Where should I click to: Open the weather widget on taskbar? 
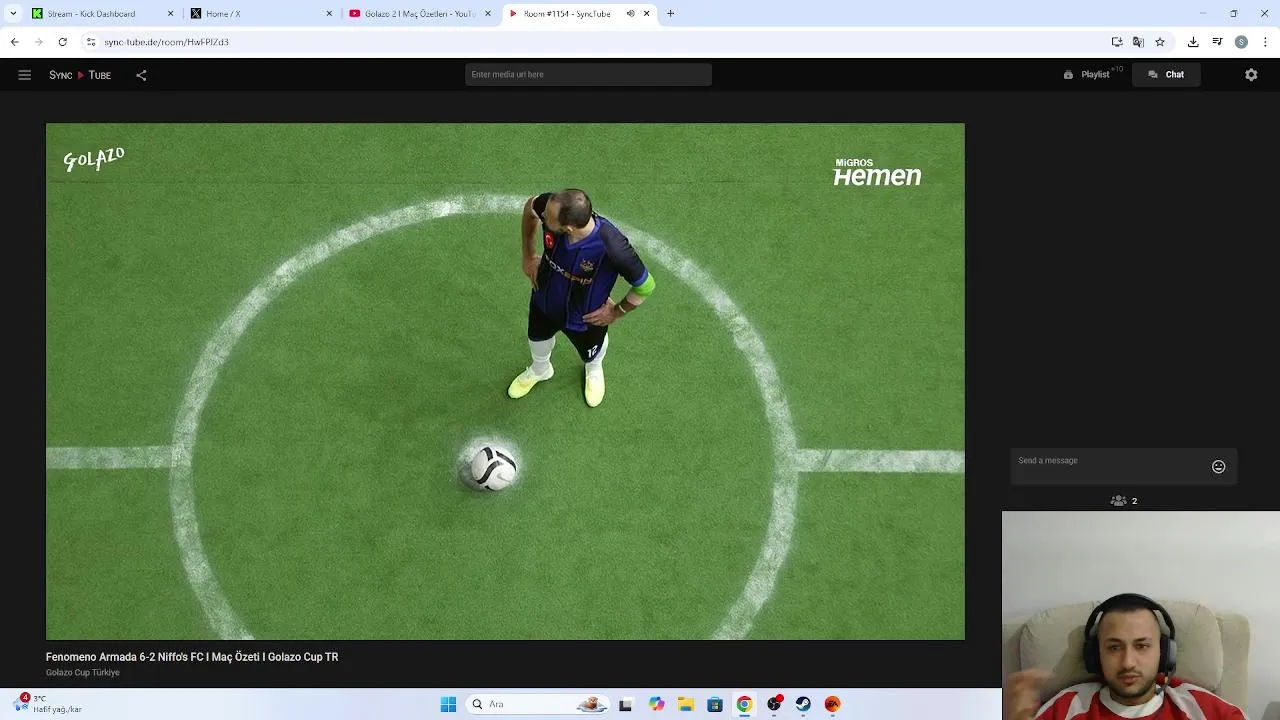pos(48,704)
